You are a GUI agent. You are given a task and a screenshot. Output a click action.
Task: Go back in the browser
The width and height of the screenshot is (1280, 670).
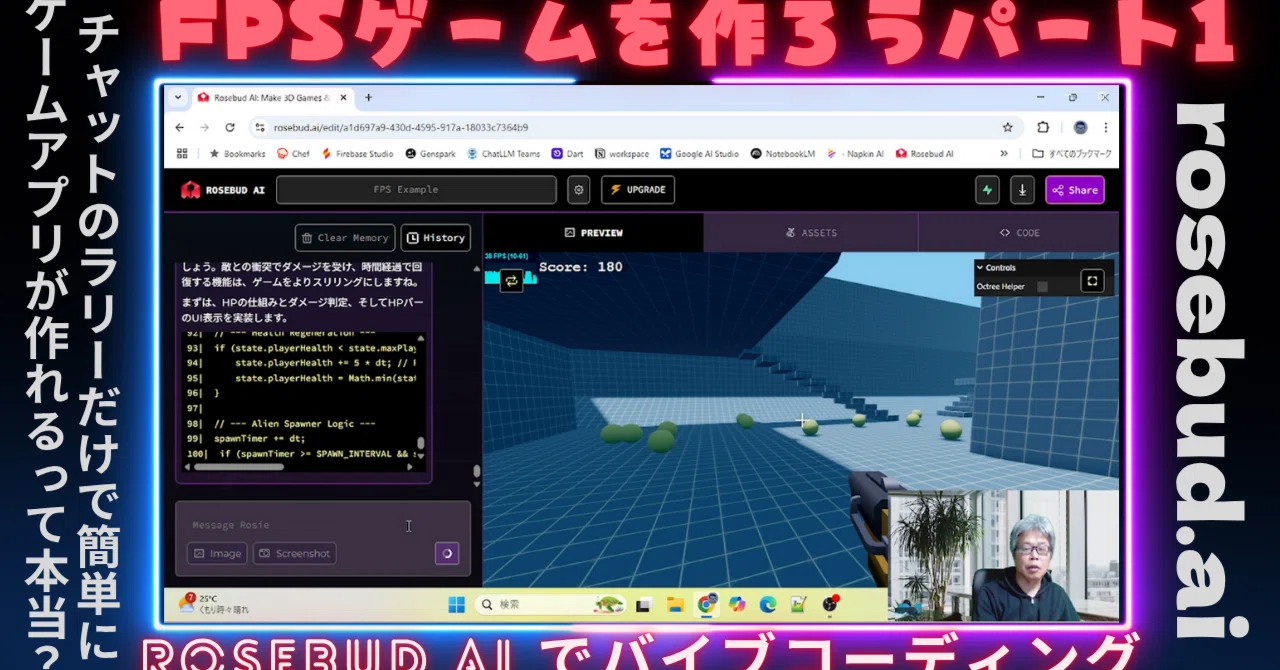pos(180,127)
